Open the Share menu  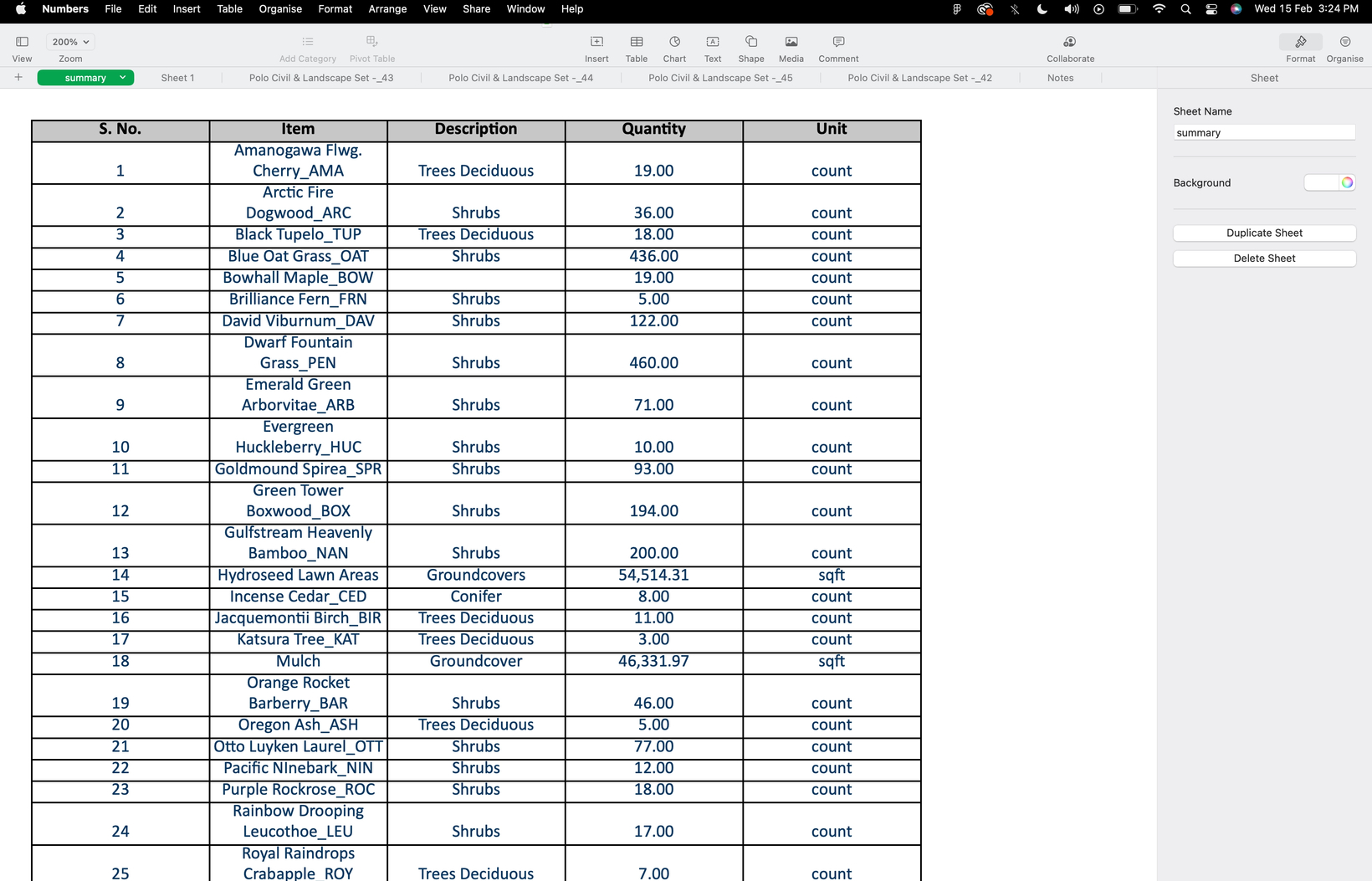476,9
